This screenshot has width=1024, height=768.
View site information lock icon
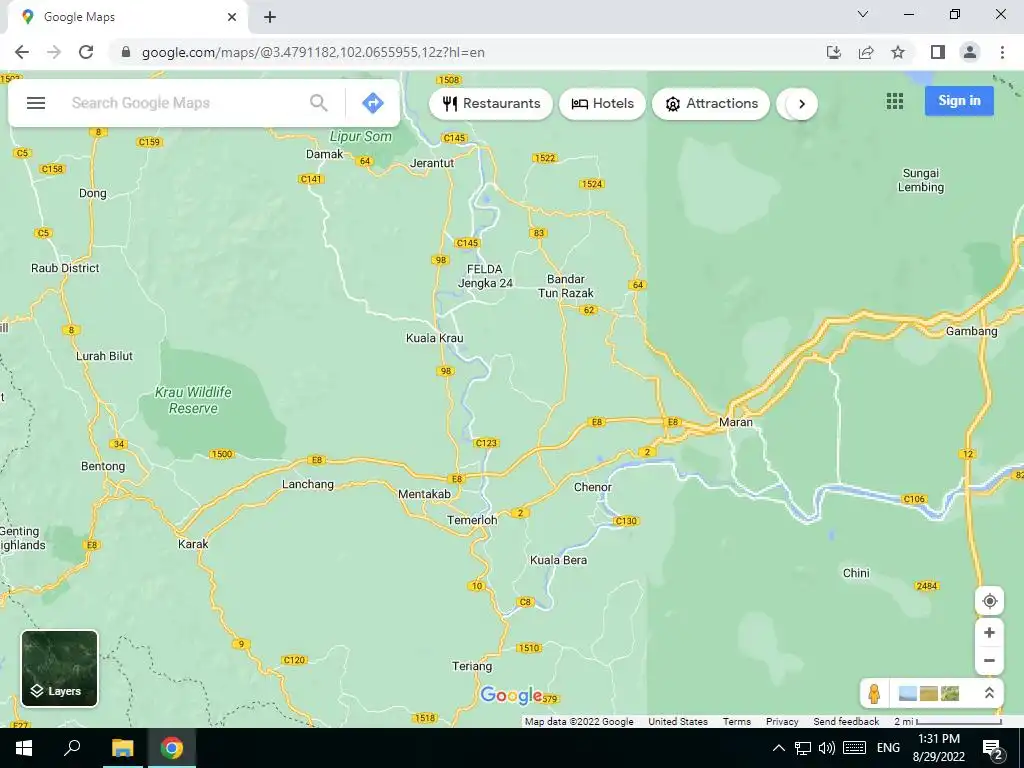tap(126, 52)
